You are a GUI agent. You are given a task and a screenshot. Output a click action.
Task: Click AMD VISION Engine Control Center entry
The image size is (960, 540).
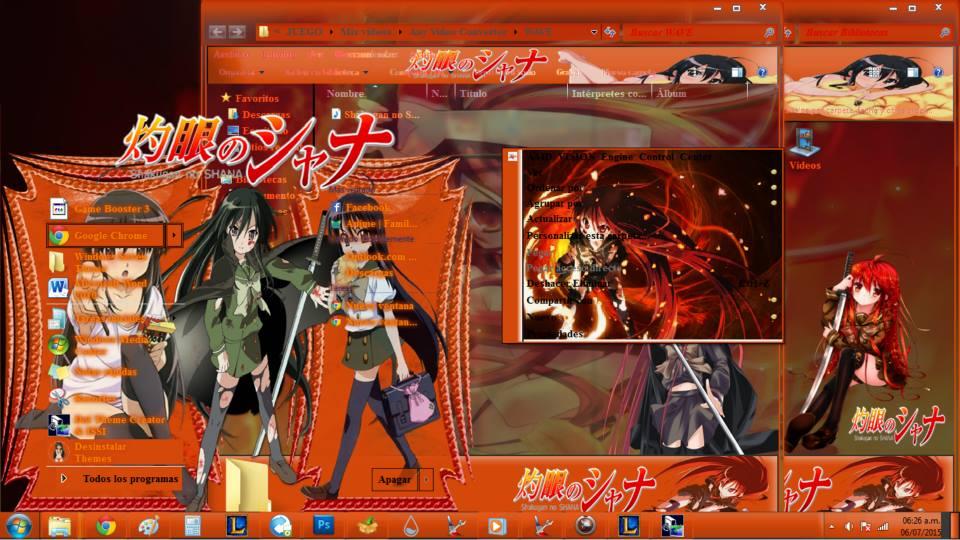click(x=618, y=157)
